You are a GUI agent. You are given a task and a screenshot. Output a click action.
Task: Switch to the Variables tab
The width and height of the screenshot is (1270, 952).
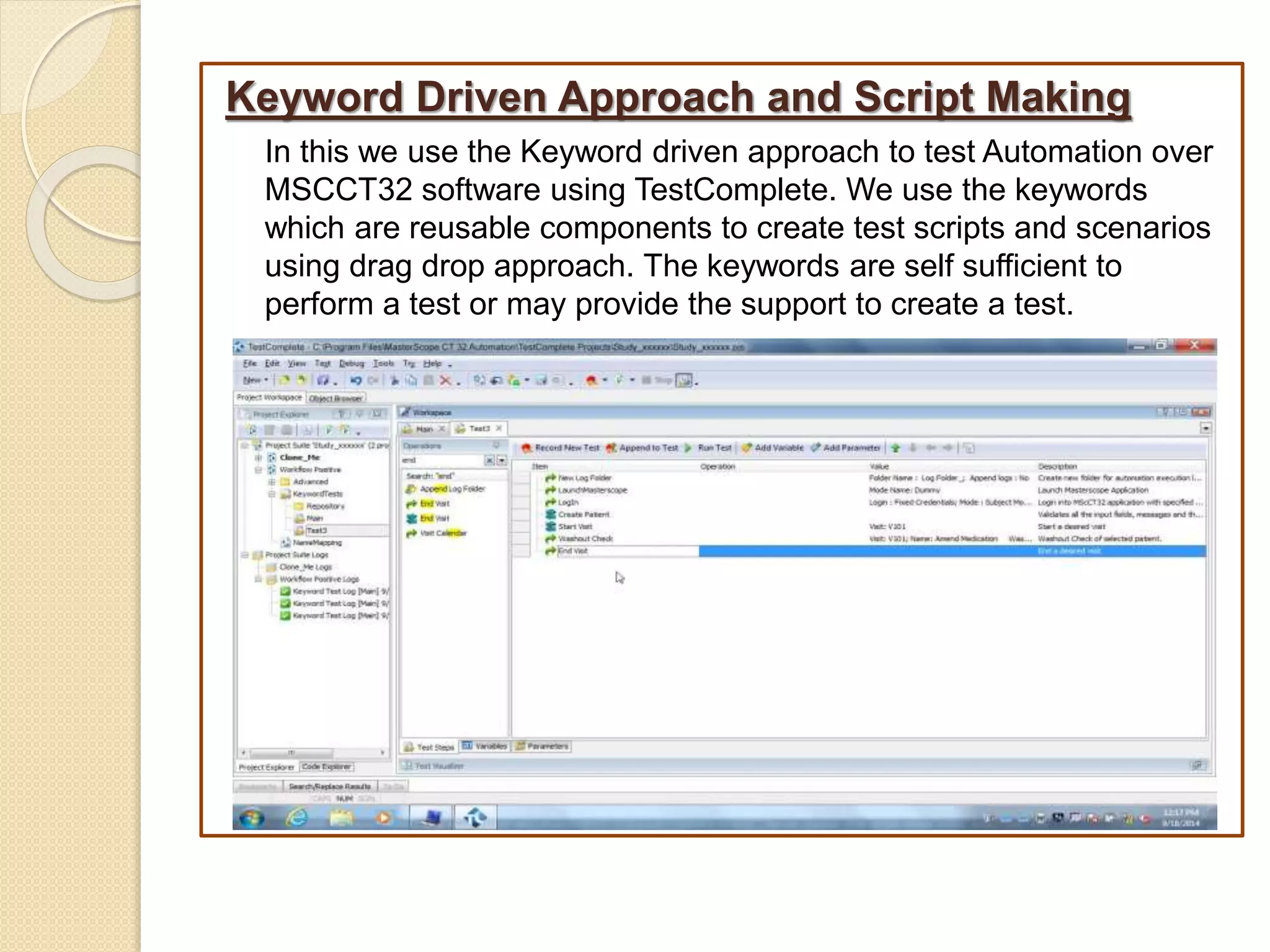pos(485,746)
